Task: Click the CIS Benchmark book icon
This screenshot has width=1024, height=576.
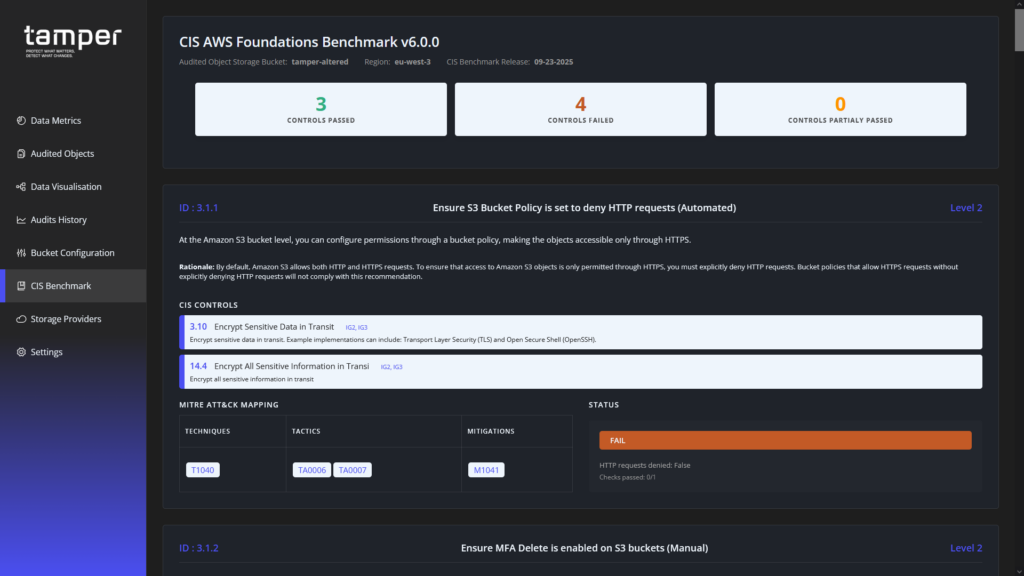Action: click(21, 286)
